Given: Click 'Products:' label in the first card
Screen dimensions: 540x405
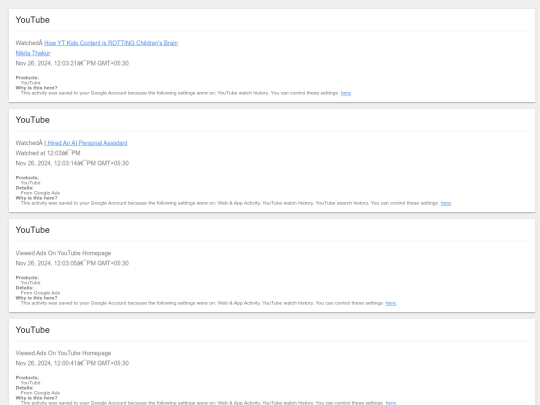Looking at the screenshot, I should coord(27,78).
